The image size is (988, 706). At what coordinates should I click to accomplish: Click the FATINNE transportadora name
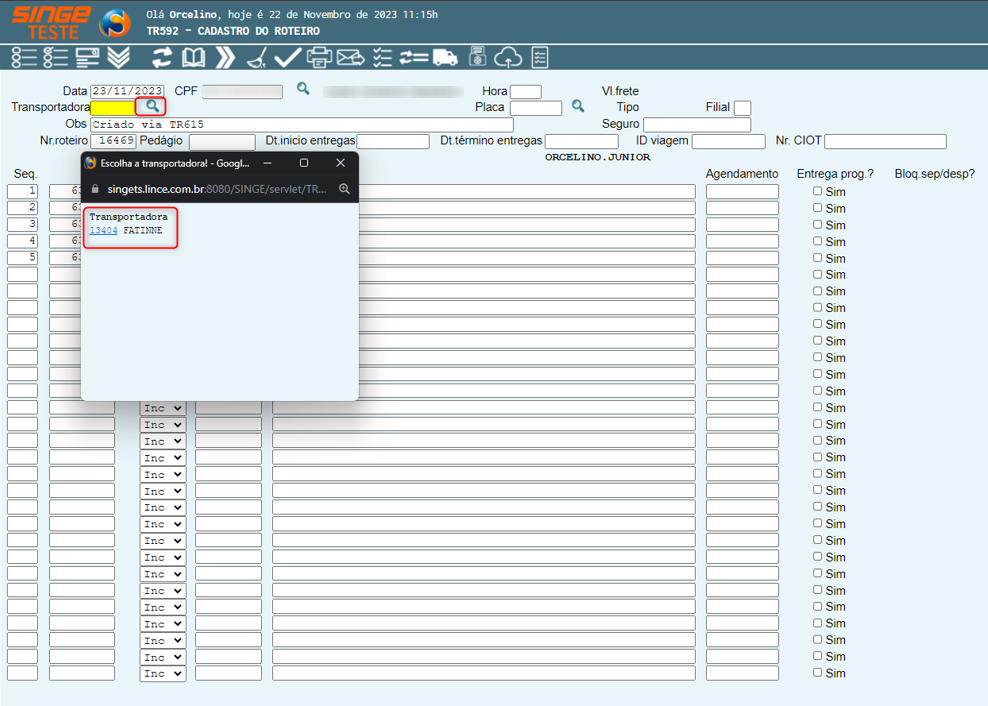tap(143, 231)
